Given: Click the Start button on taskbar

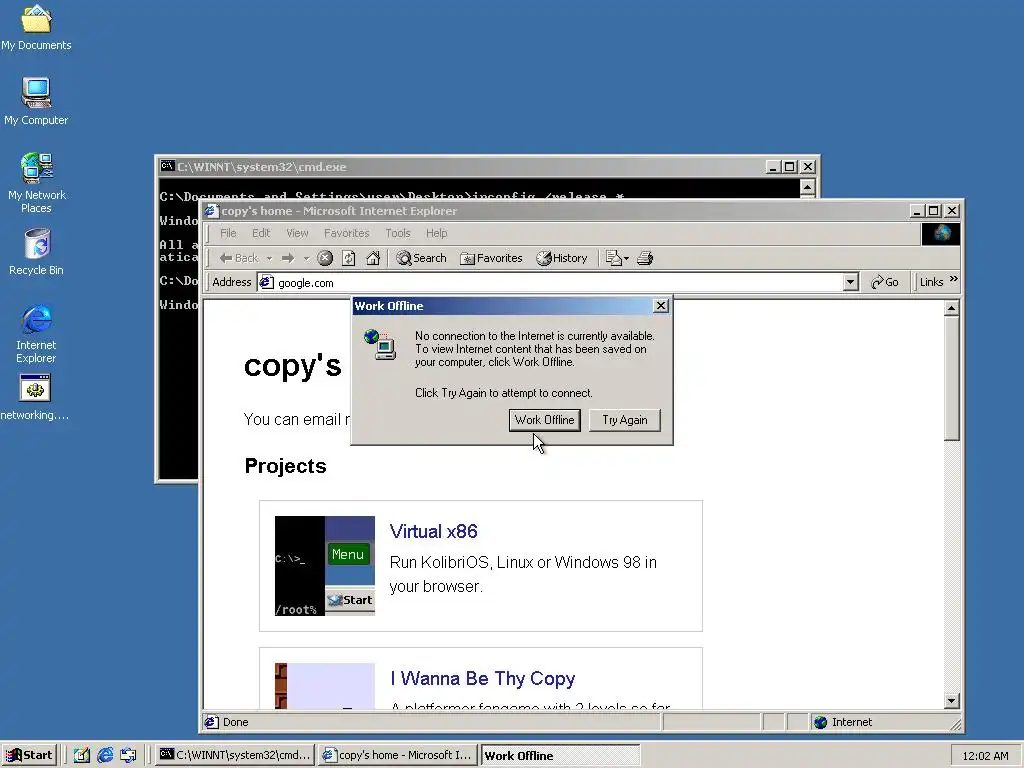Looking at the screenshot, I should tap(29, 755).
